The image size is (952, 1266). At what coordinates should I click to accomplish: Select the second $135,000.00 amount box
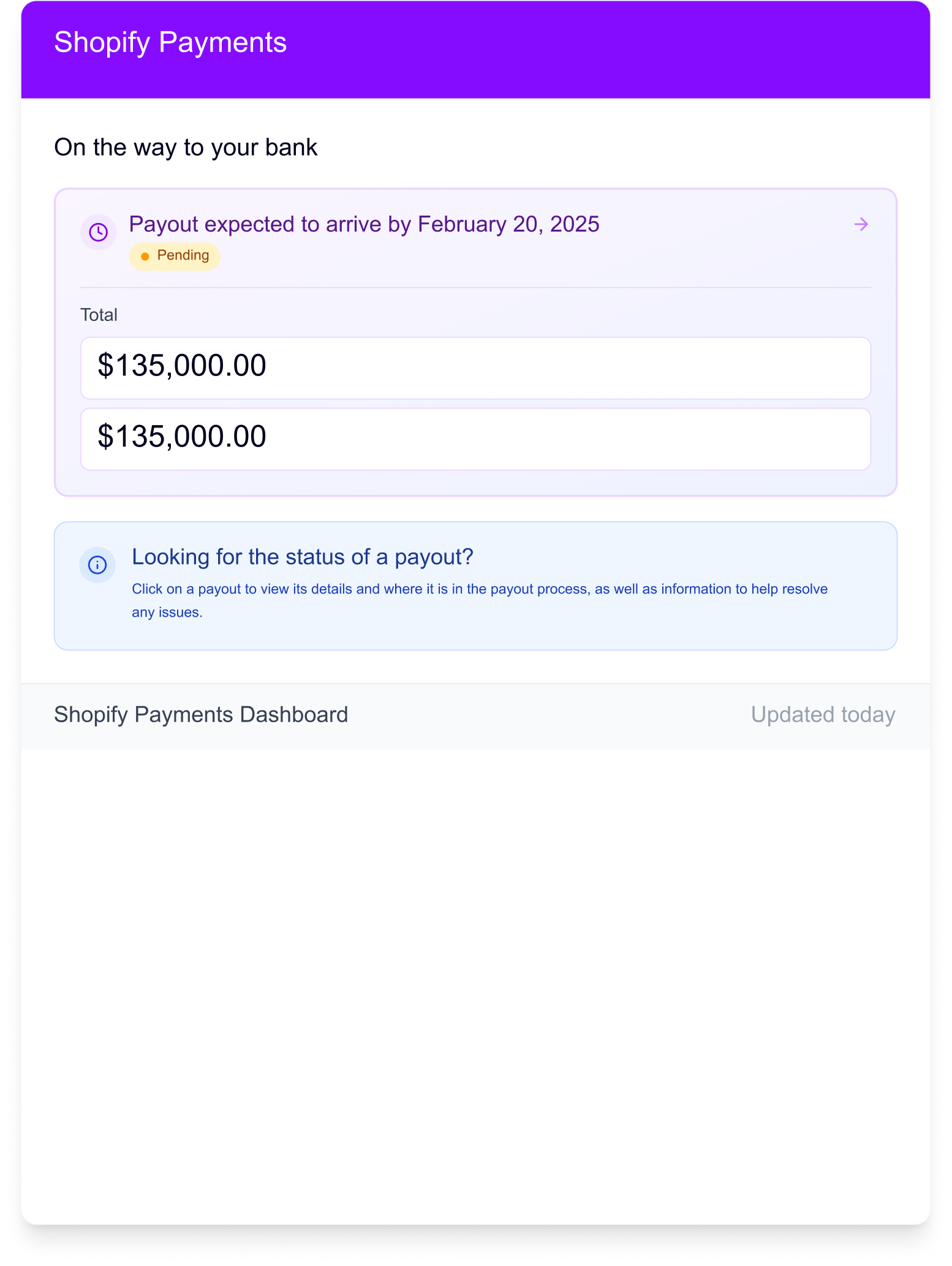[x=476, y=437]
